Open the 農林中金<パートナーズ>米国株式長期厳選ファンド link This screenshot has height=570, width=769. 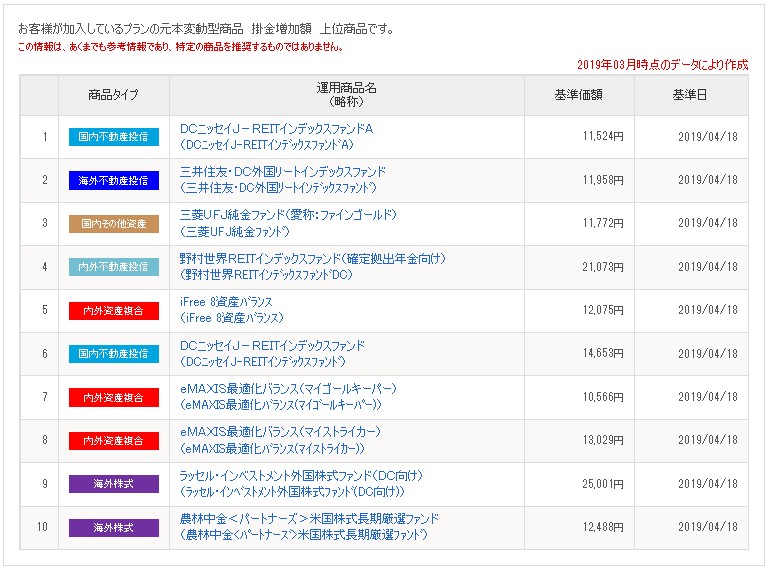(309, 519)
